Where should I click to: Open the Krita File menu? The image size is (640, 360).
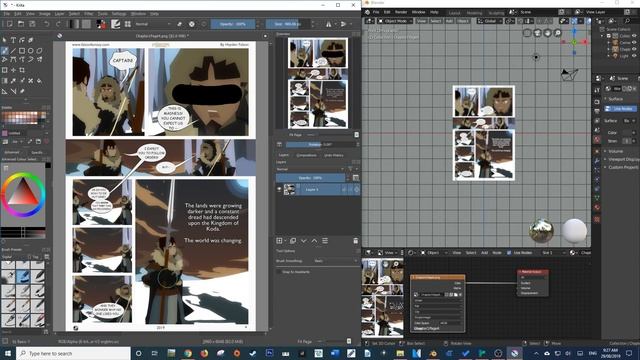(x=7, y=13)
